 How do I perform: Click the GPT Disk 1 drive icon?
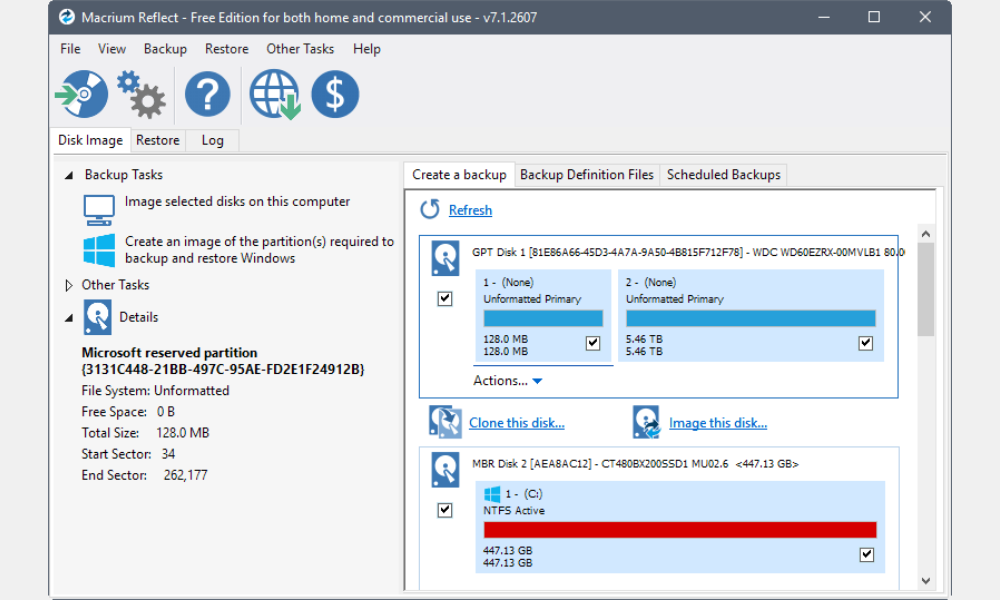[445, 258]
